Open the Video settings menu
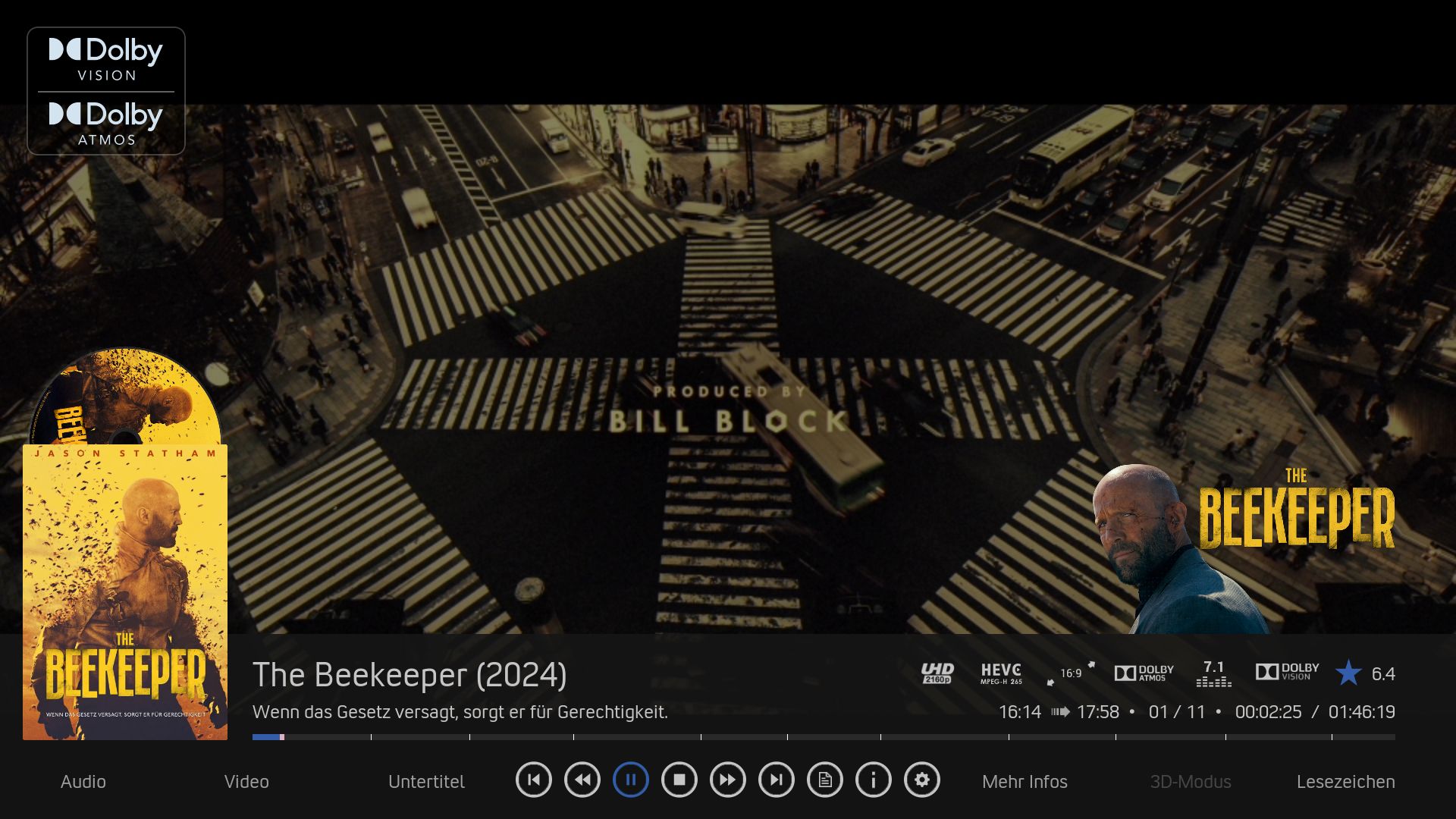This screenshot has width=1456, height=819. click(x=246, y=781)
